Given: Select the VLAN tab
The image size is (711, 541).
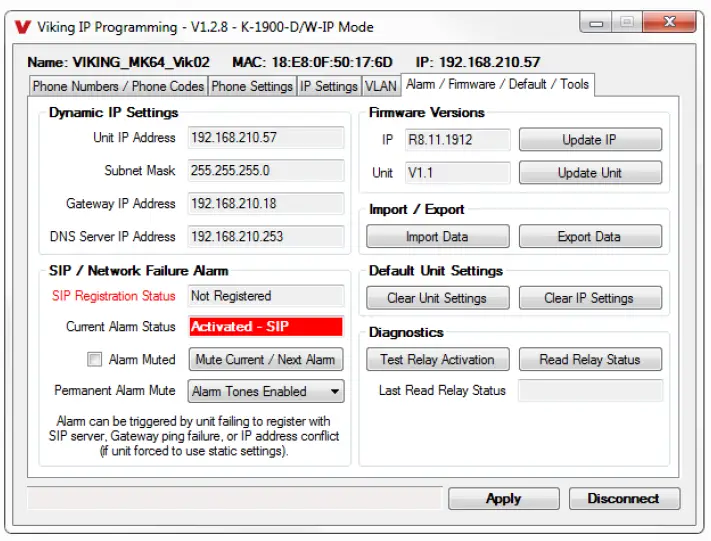Looking at the screenshot, I should click(x=381, y=86).
